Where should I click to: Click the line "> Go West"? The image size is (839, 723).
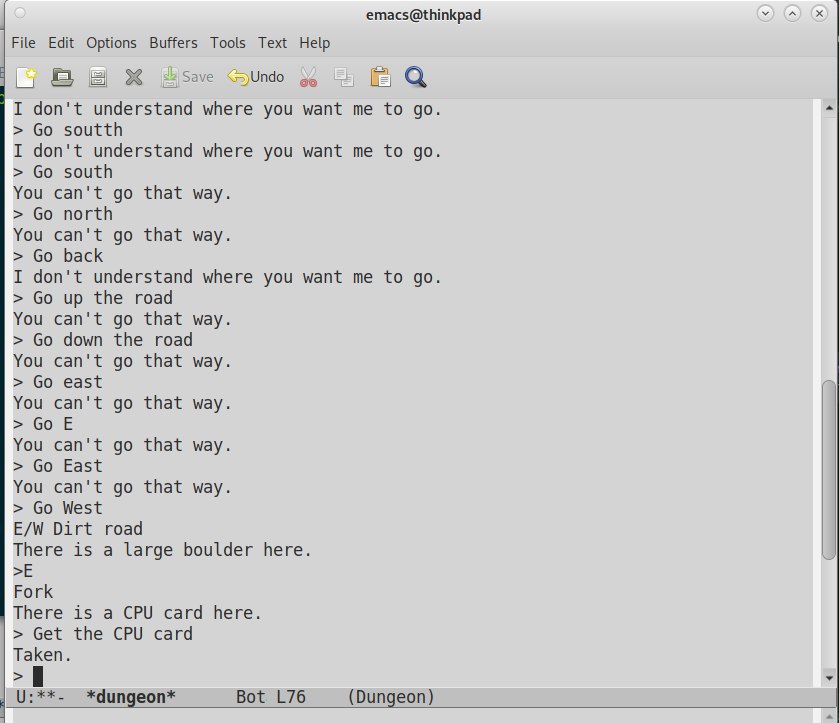pos(58,508)
